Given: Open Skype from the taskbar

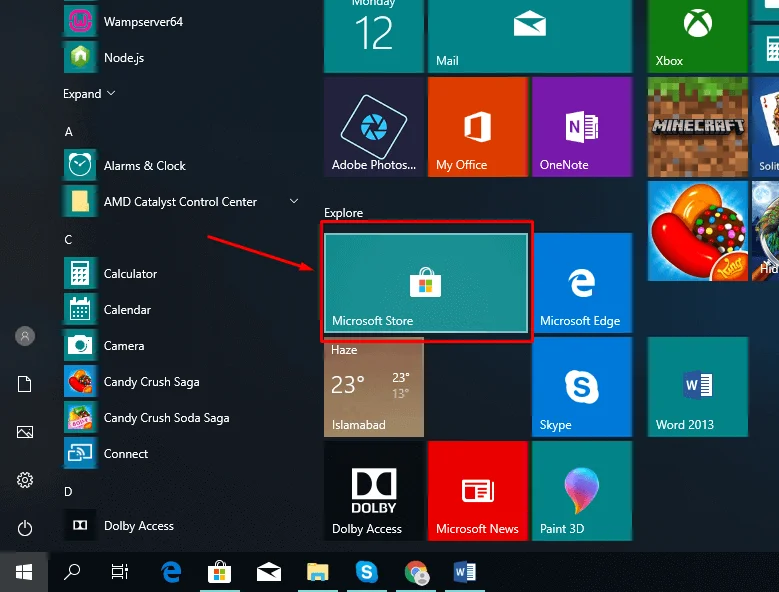Looking at the screenshot, I should click(x=367, y=572).
